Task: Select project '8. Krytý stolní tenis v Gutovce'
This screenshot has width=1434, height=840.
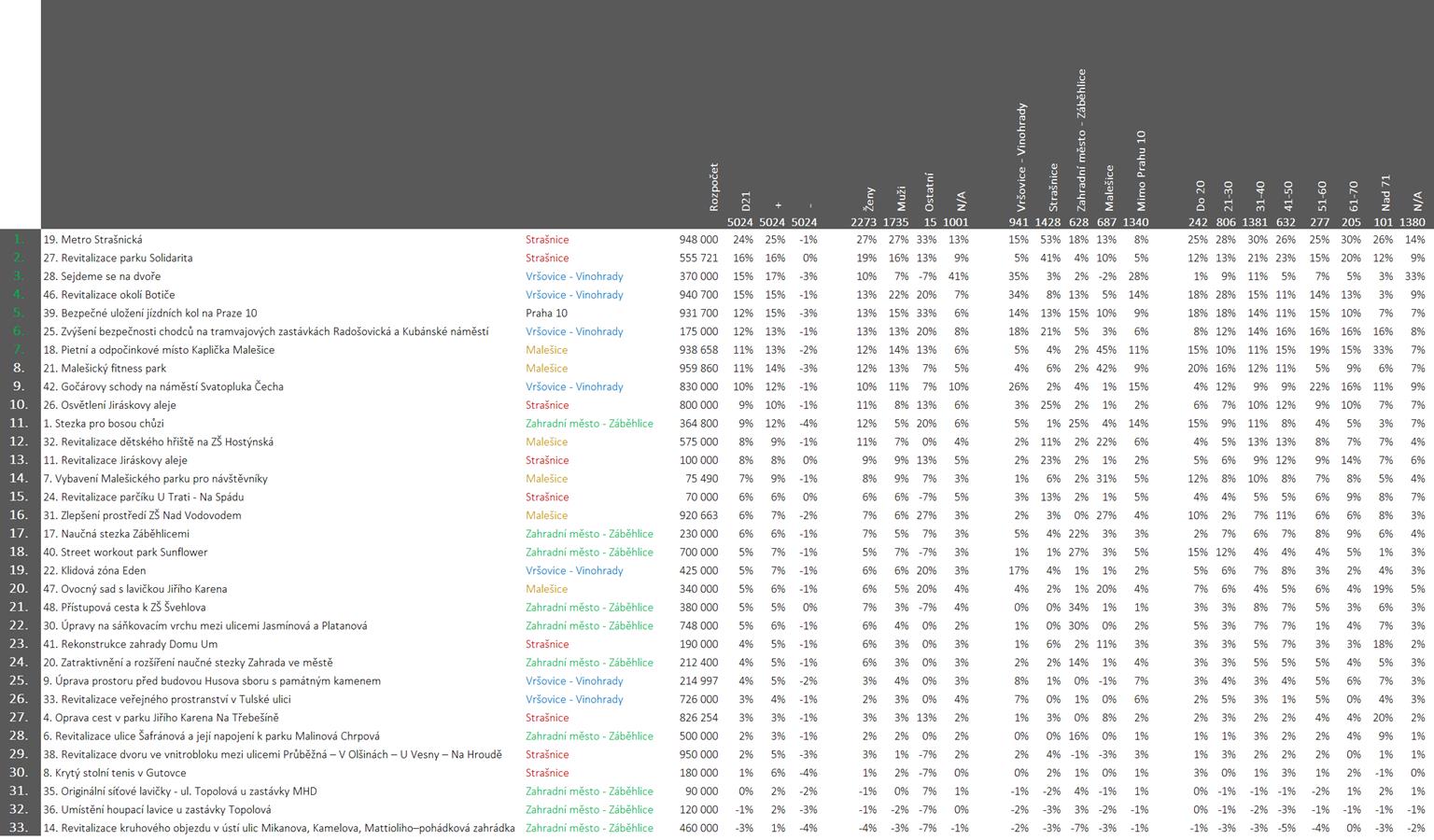Action: [115, 773]
